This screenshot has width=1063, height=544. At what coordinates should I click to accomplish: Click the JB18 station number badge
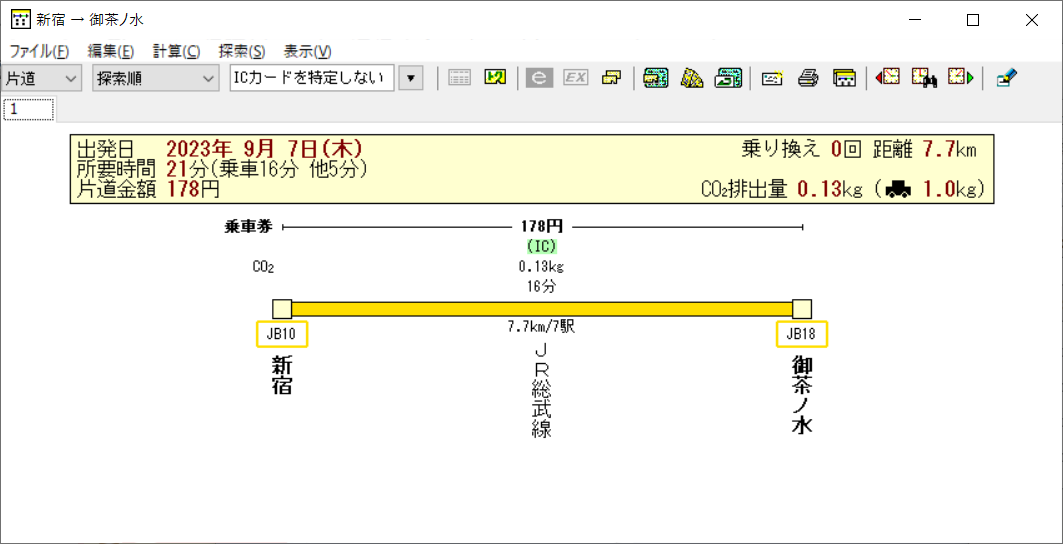click(x=802, y=334)
